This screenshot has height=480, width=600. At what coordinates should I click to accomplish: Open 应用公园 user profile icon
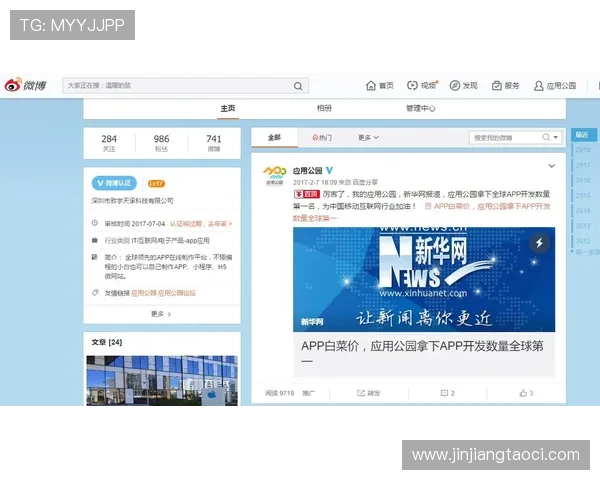[538, 85]
